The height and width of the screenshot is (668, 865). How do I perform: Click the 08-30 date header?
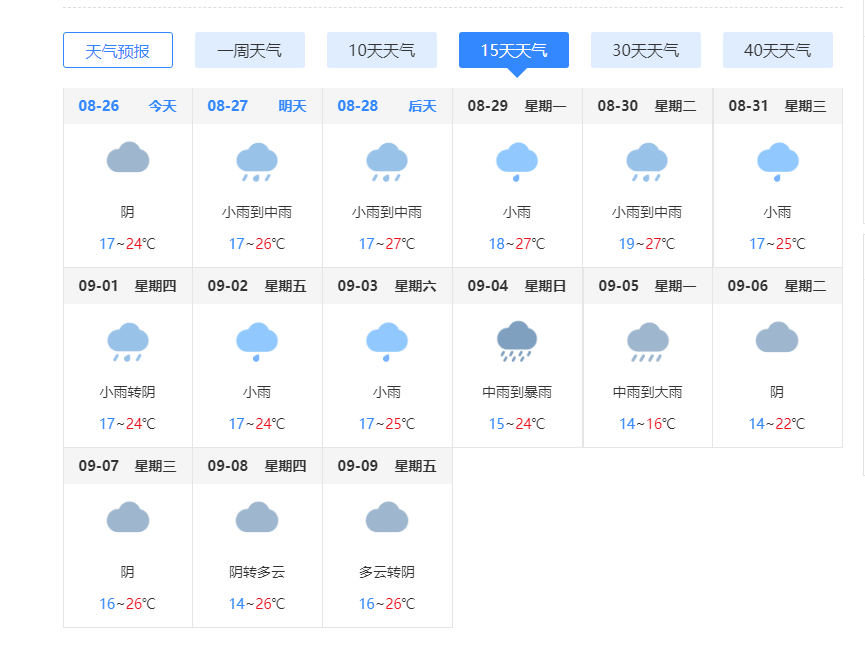point(618,106)
